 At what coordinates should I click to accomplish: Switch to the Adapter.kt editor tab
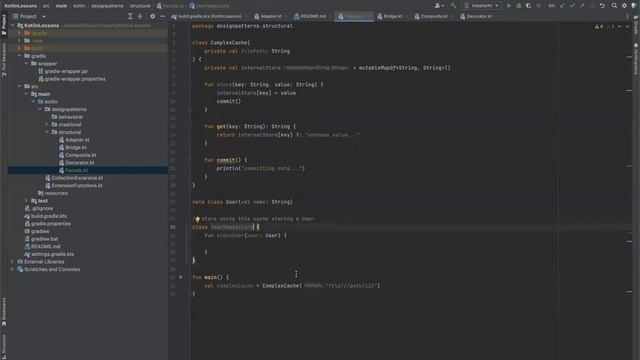click(x=269, y=16)
